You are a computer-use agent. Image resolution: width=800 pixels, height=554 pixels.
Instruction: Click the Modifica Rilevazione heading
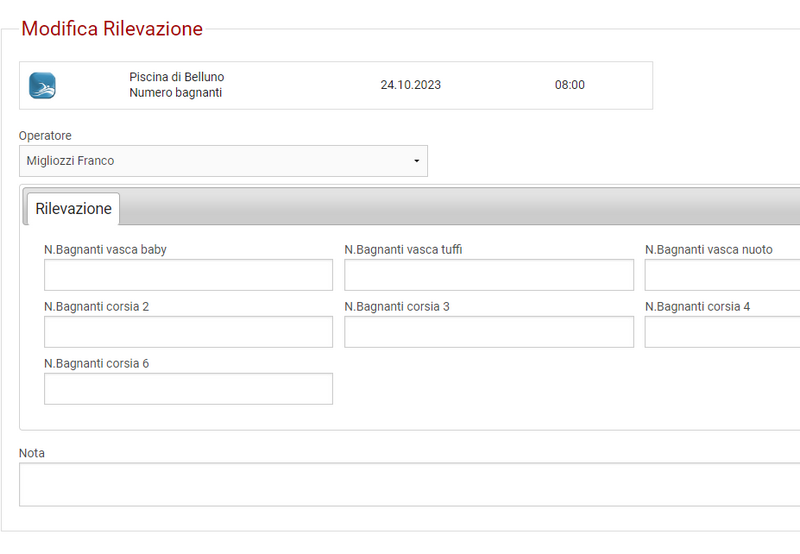112,29
